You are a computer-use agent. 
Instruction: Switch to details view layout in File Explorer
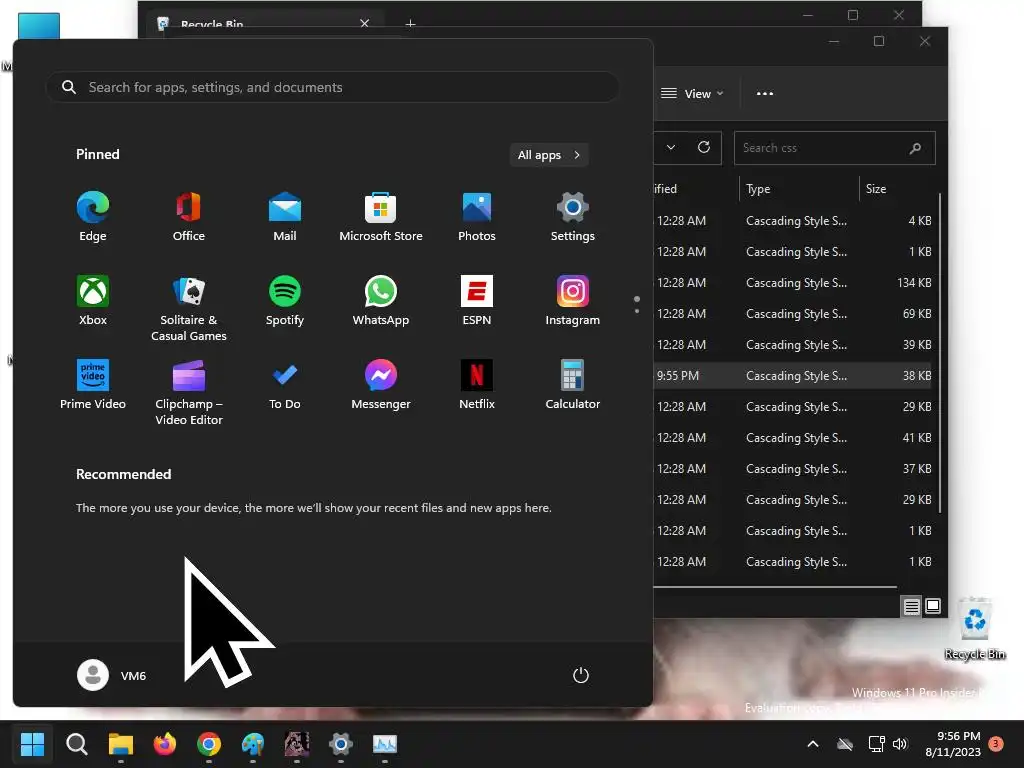click(x=911, y=607)
